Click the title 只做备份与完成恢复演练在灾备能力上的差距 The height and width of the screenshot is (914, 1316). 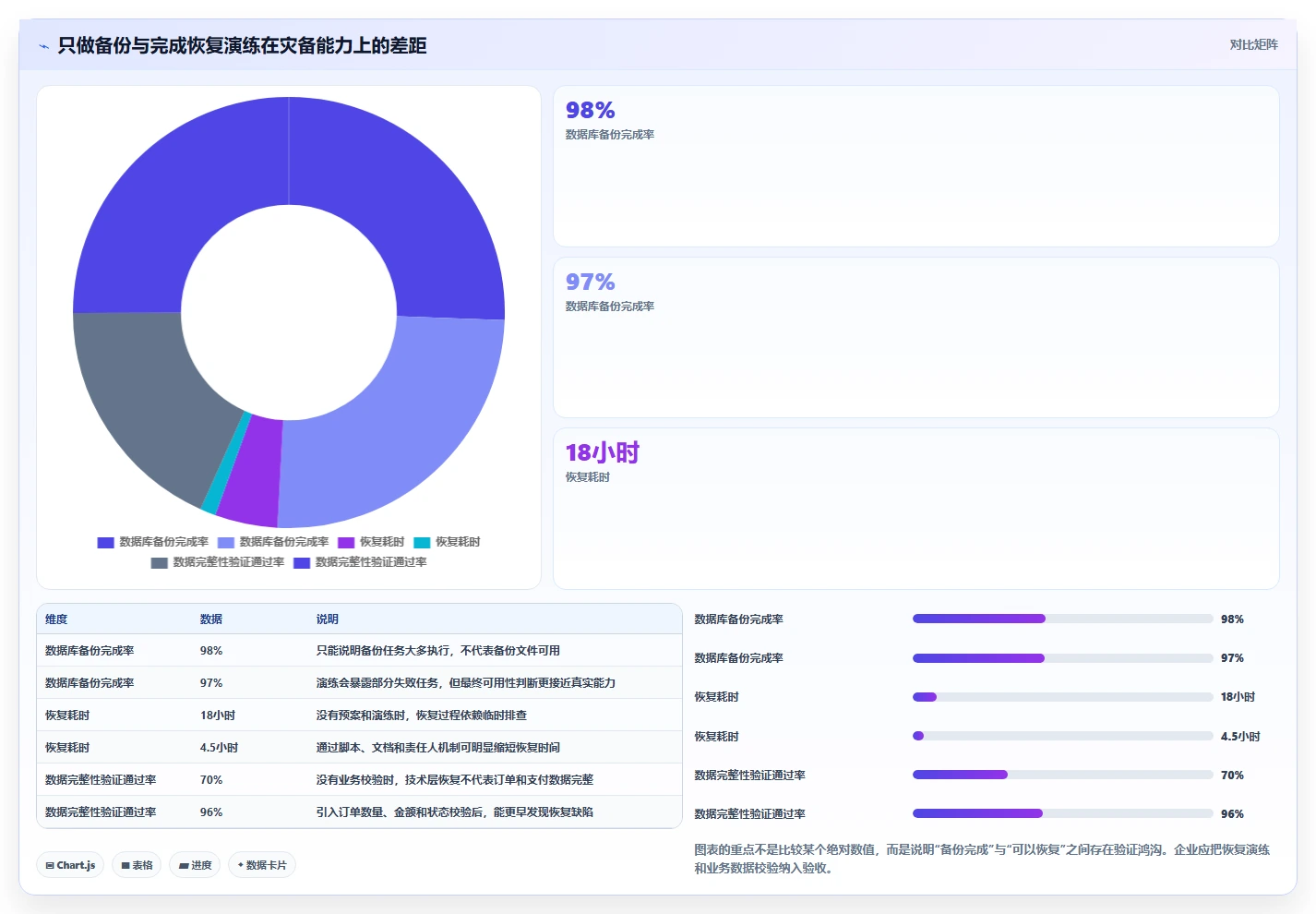[x=242, y=46]
